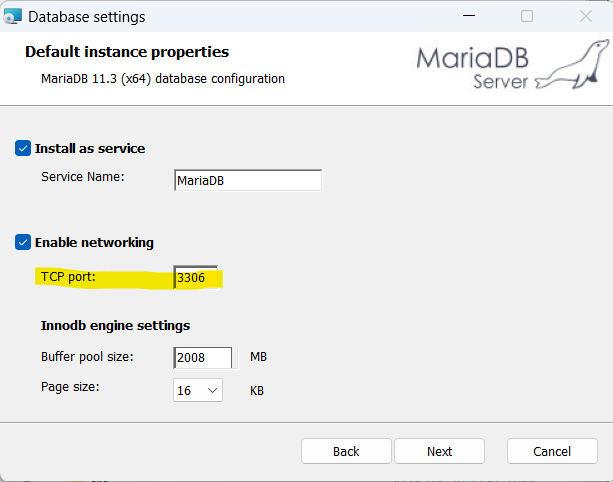Click the 'MariaDB 11.3 (x64) database configuration' text
613x482 pixels.
click(x=163, y=79)
